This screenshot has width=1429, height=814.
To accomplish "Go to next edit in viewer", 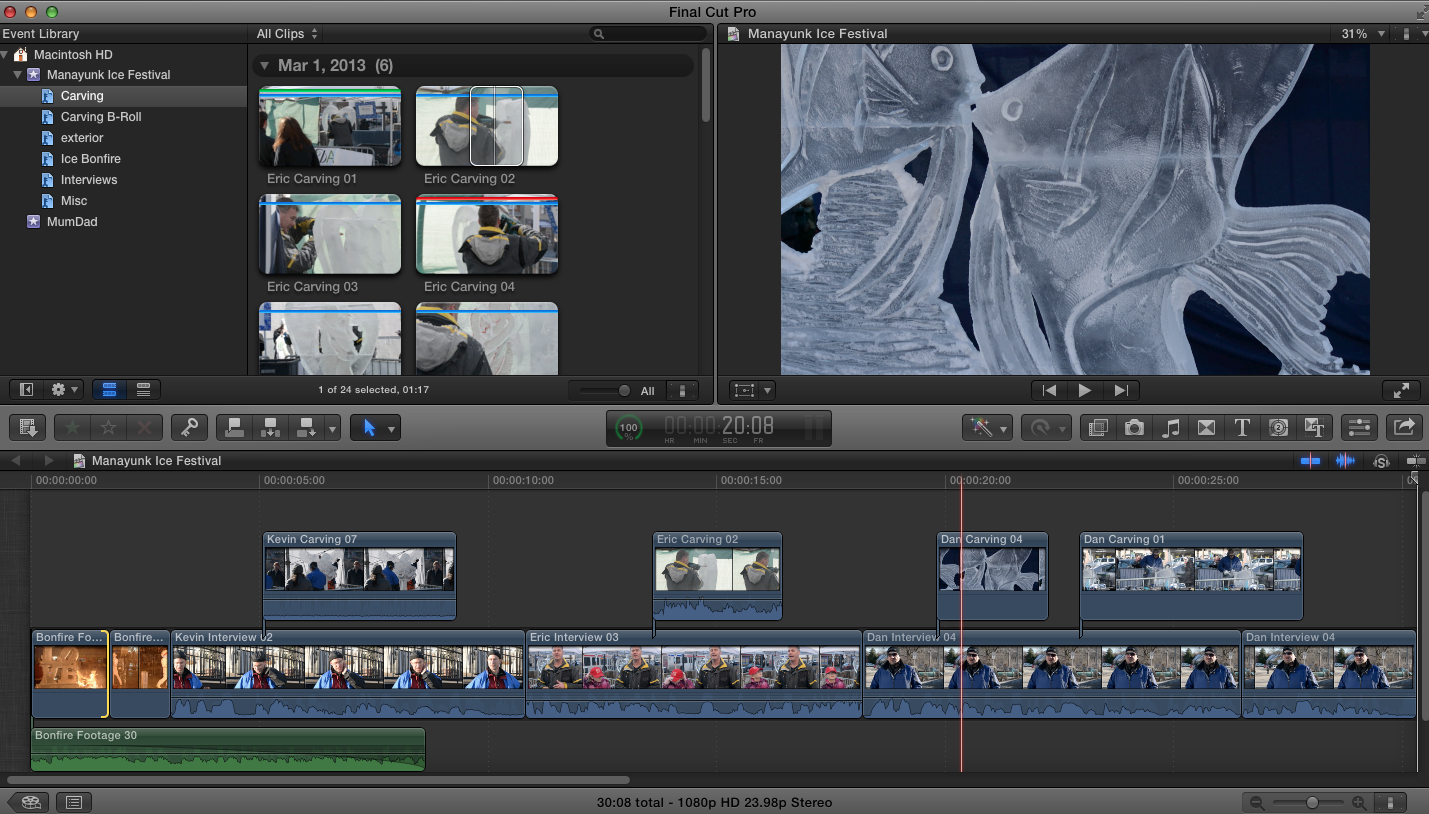I will 1121,390.
